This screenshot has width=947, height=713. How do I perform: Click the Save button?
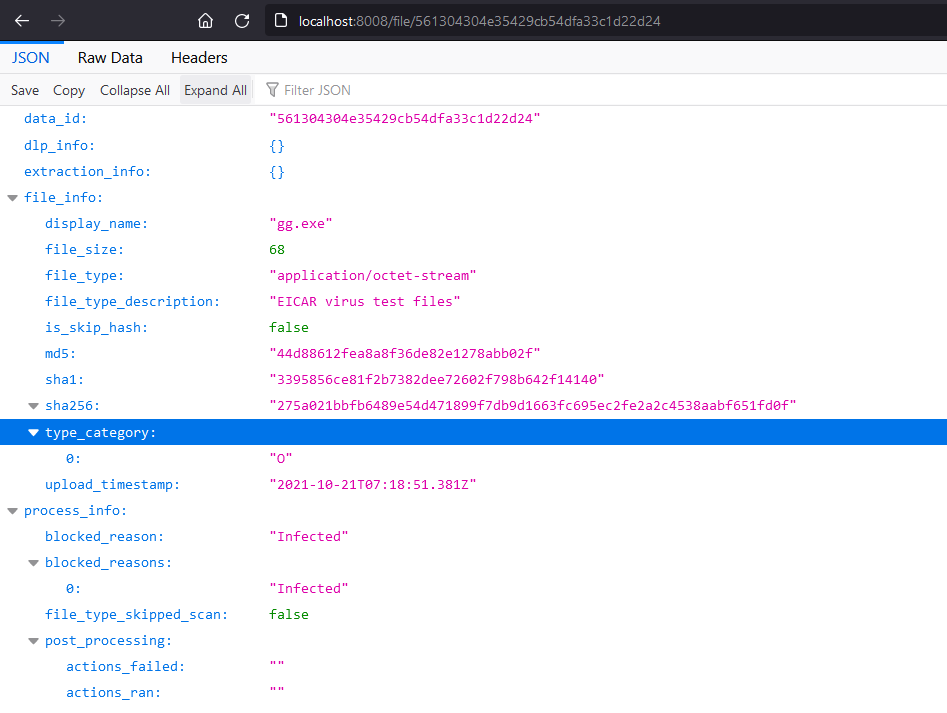pos(25,90)
